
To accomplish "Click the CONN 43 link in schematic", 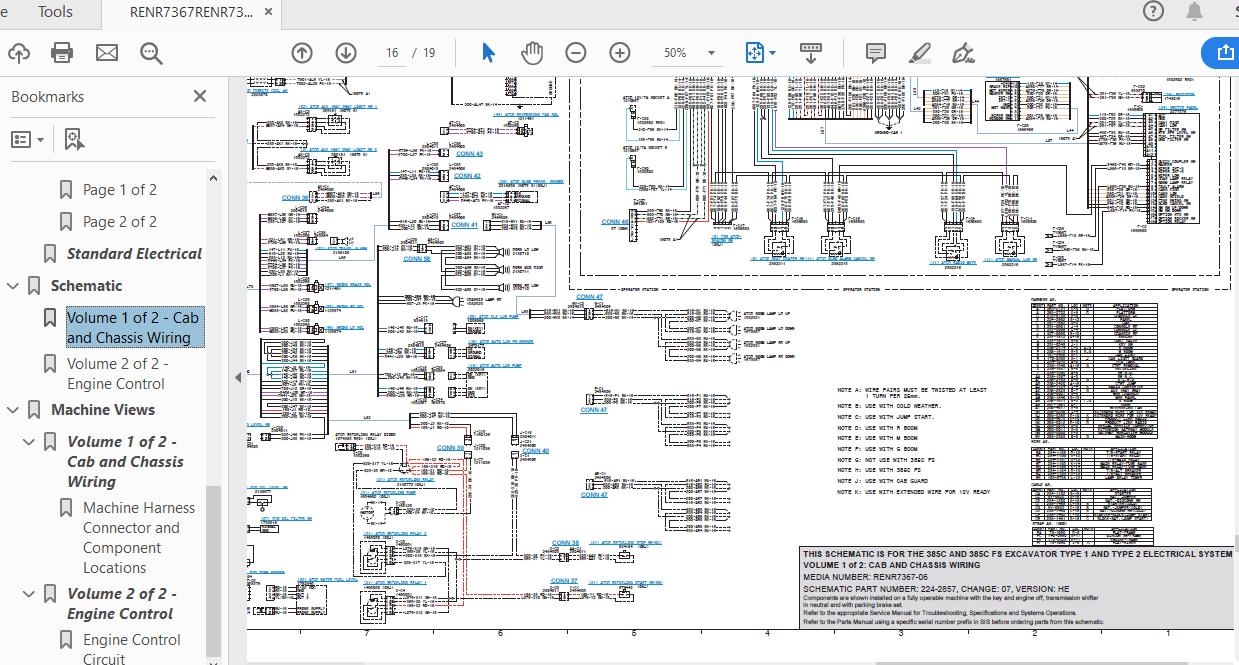I will click(469, 154).
